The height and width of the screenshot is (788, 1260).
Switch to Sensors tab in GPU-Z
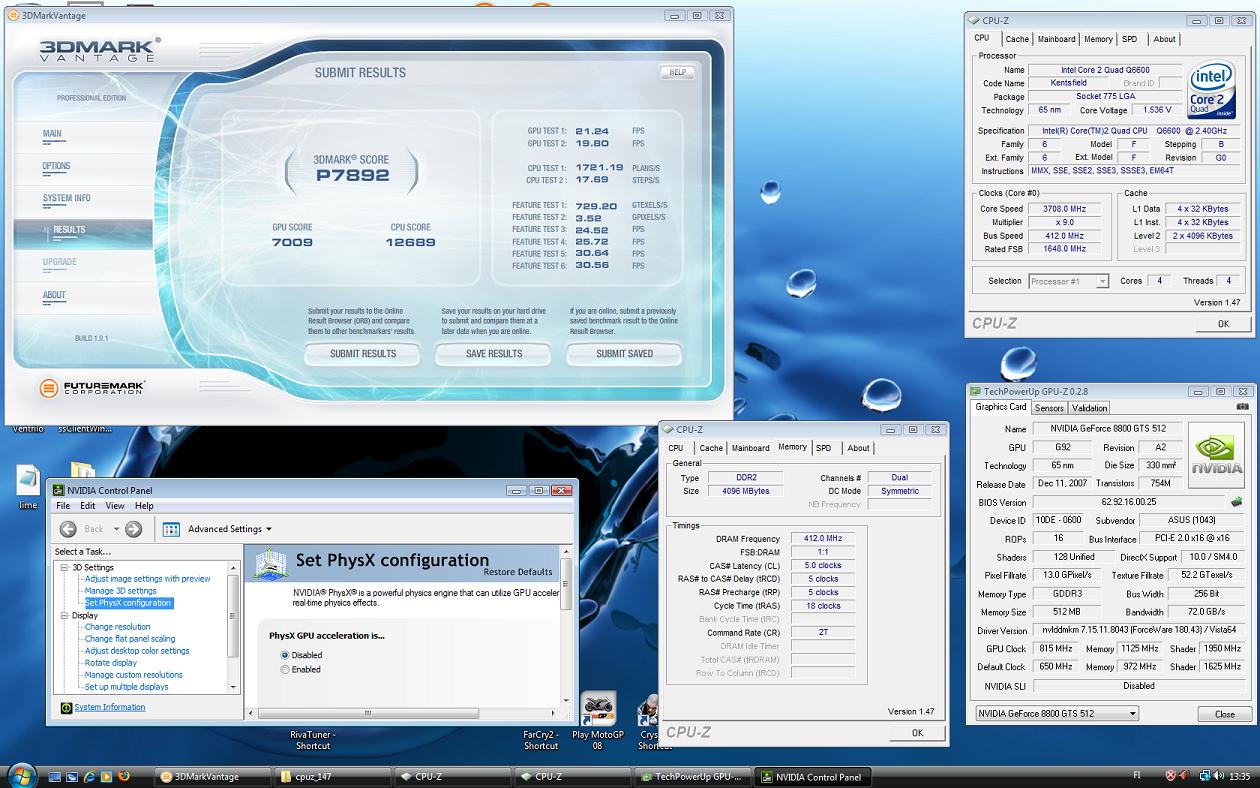click(x=1049, y=408)
